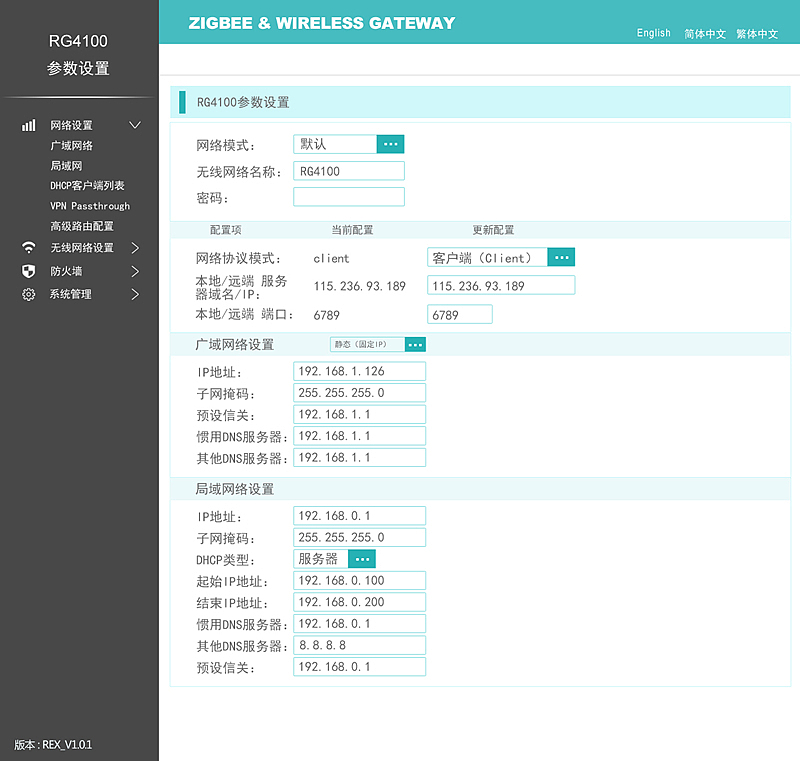800x761 pixels.
Task: Click the LAN IP地址 field 192.168.0.1
Action: click(x=360, y=516)
